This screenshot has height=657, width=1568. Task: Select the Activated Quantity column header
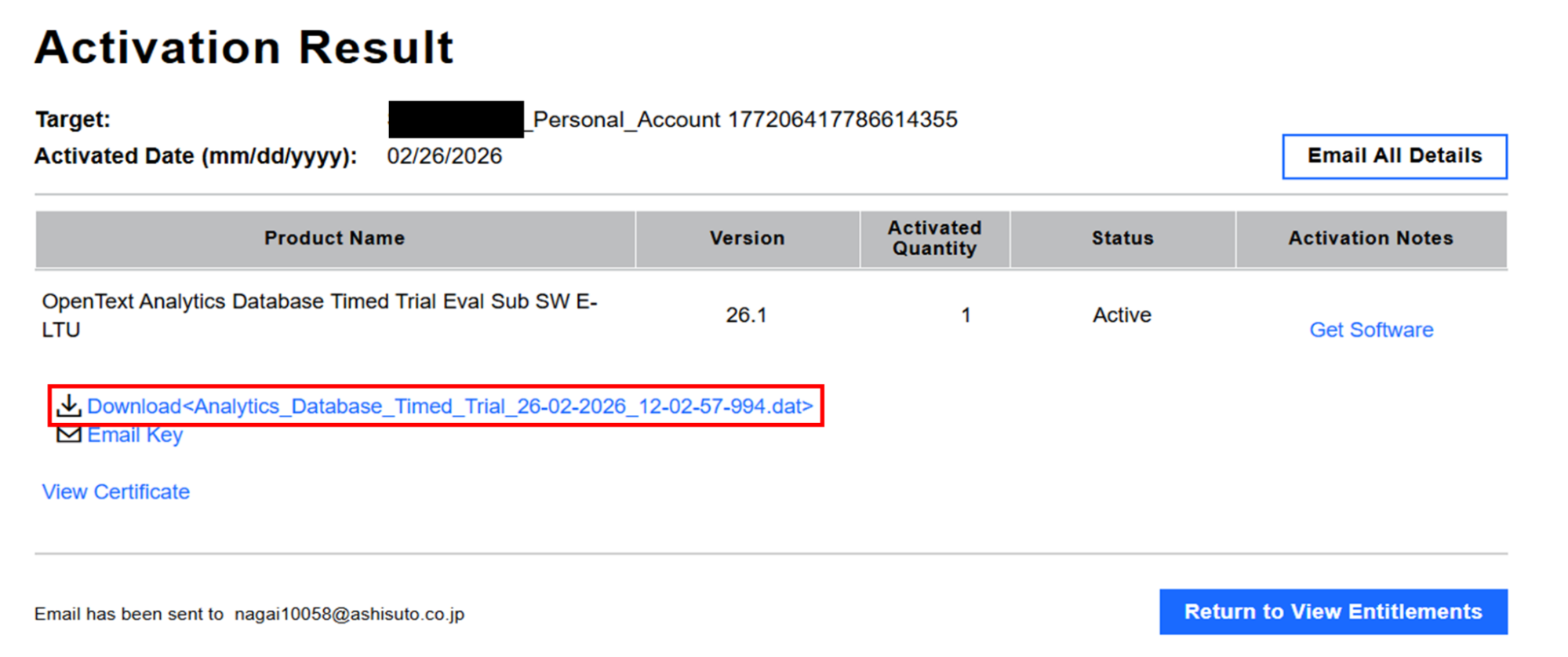coord(934,239)
